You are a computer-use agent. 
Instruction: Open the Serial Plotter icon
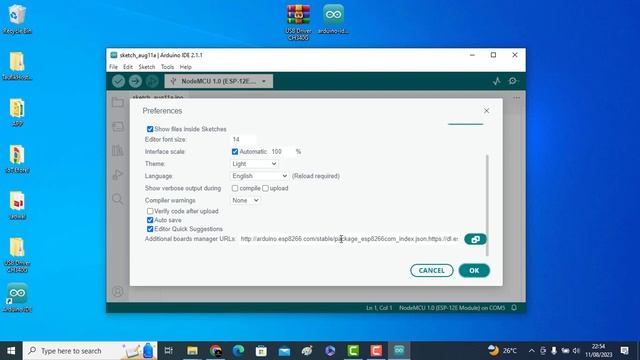click(x=496, y=81)
